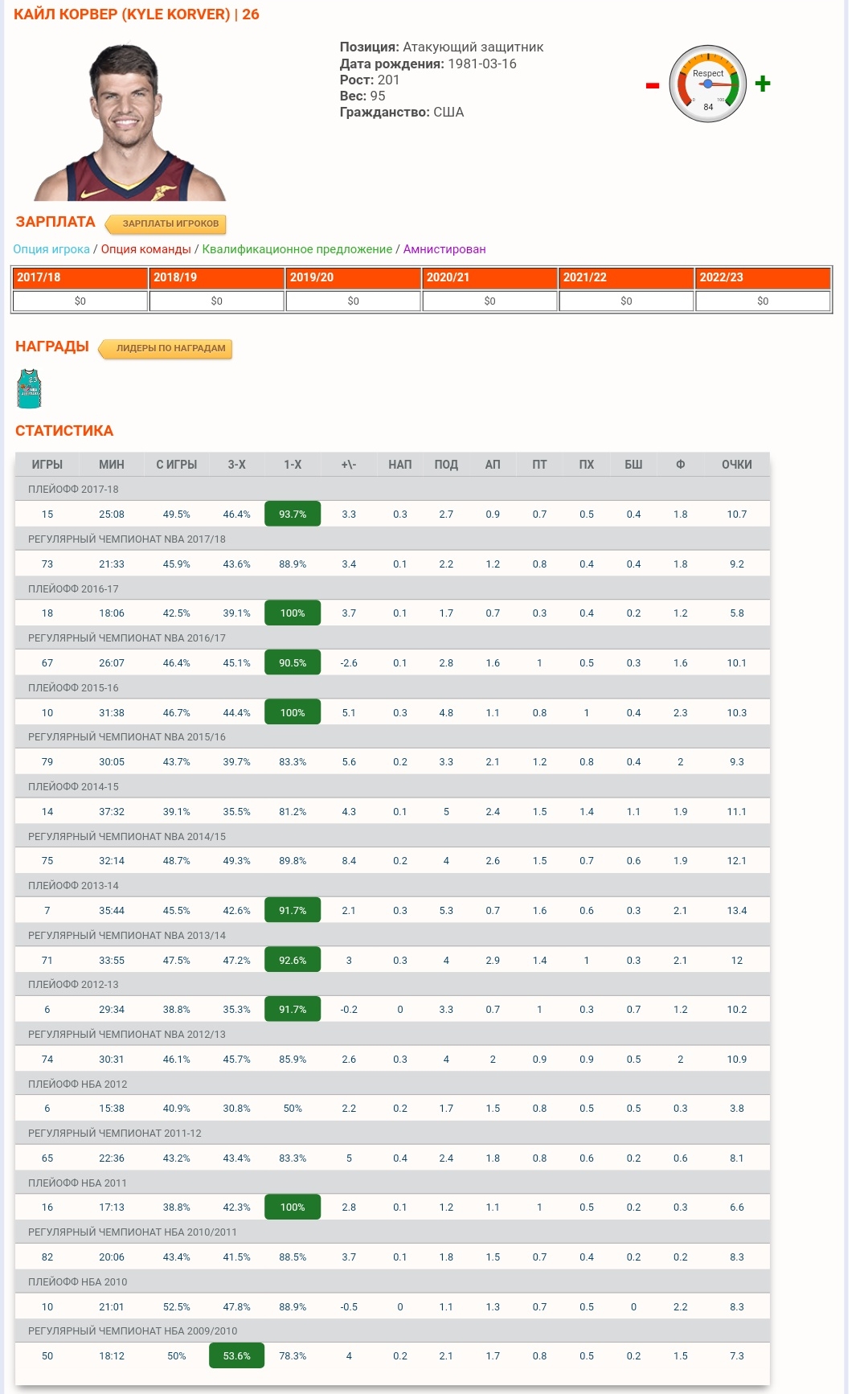Click the РЕГУЛЯРНЫЙ ЧЕМПИОНАТ NBA 2012/13 row label
Viewport: 868px width, 1394px height.
[x=127, y=1035]
